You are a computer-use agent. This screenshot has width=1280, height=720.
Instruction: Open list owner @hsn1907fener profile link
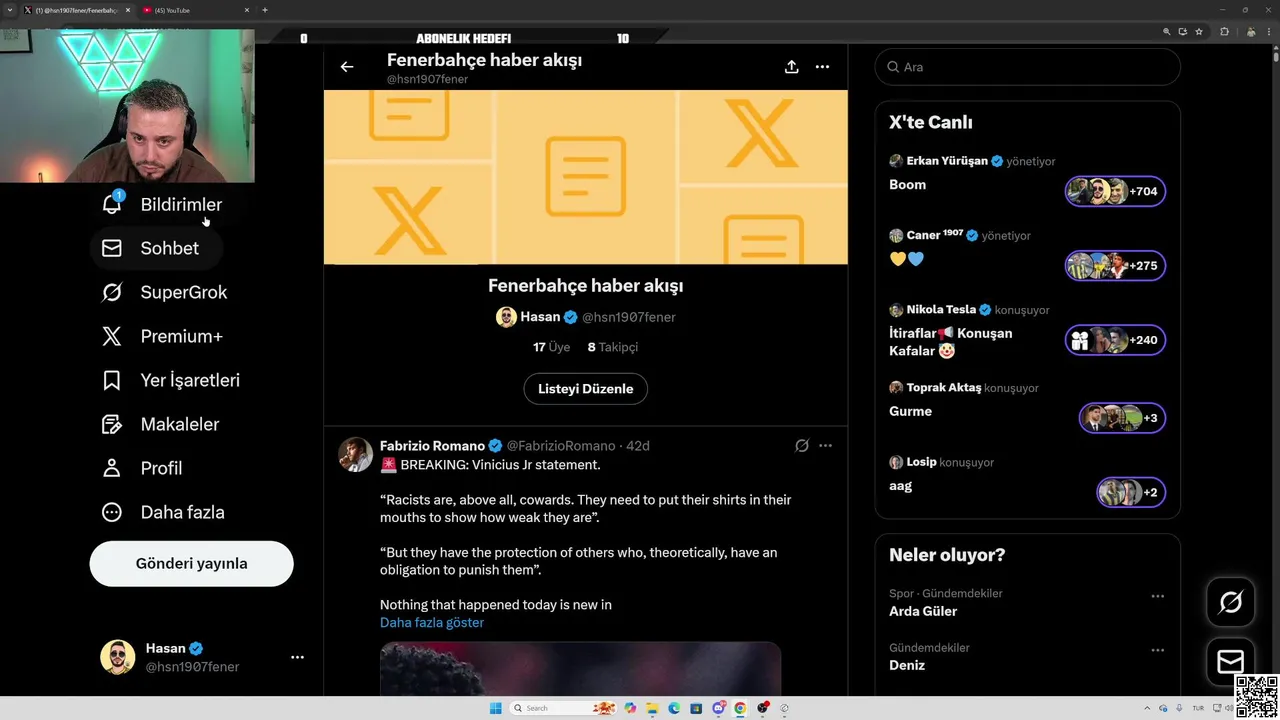629,317
